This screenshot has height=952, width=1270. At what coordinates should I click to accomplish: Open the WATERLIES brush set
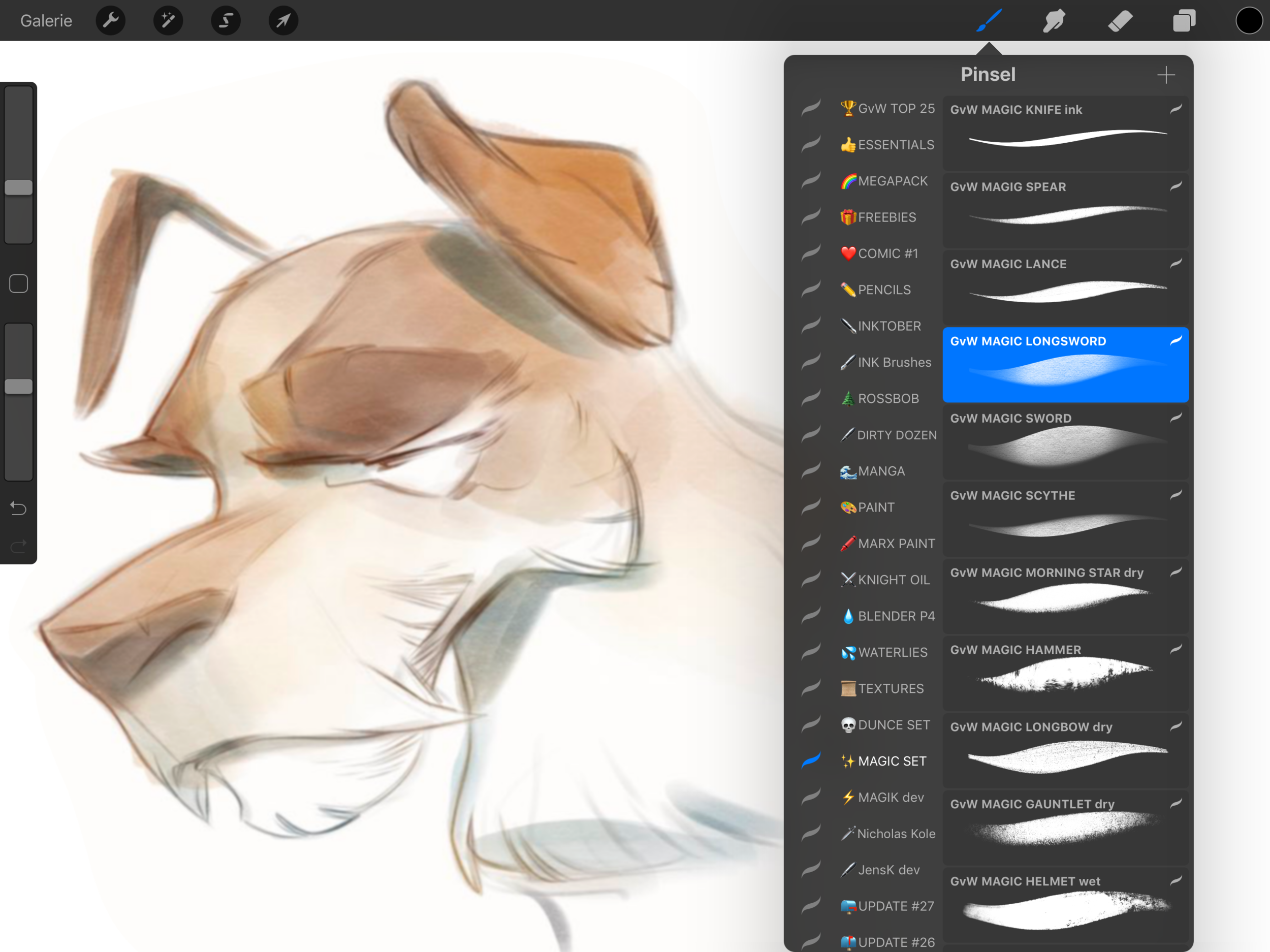pyautogui.click(x=892, y=652)
